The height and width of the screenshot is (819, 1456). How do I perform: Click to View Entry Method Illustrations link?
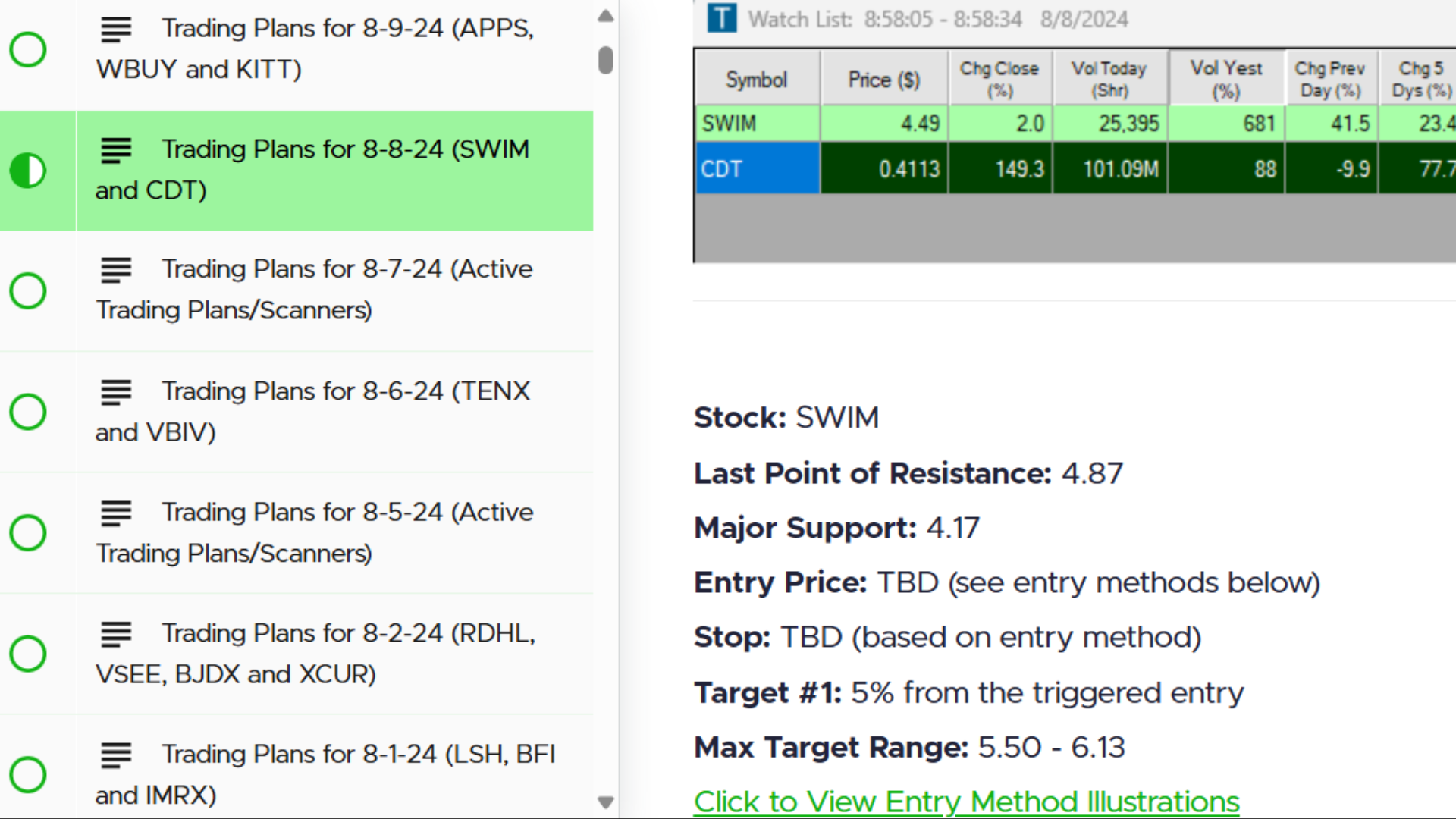(x=967, y=802)
